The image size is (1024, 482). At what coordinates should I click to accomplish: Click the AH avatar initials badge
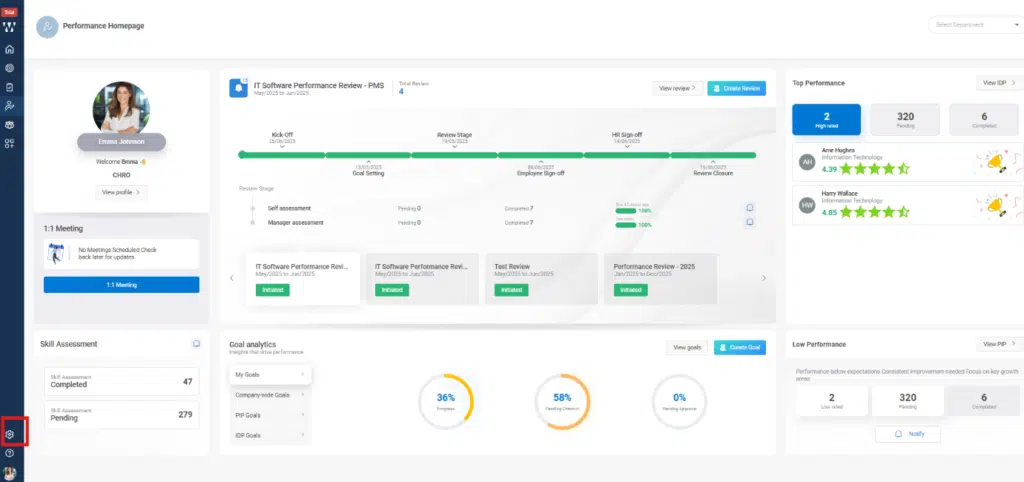click(807, 162)
